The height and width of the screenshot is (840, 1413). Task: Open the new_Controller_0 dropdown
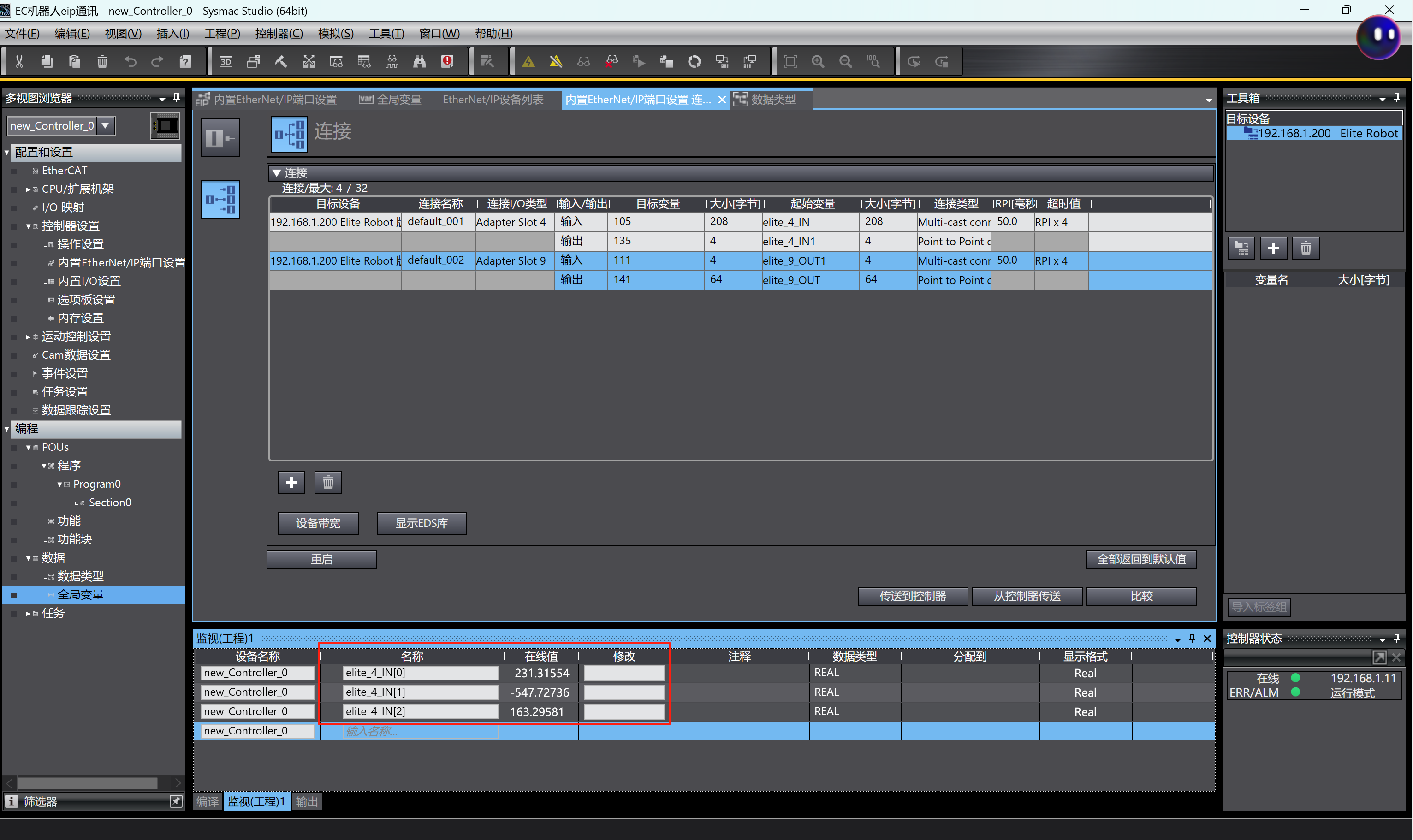click(x=105, y=125)
